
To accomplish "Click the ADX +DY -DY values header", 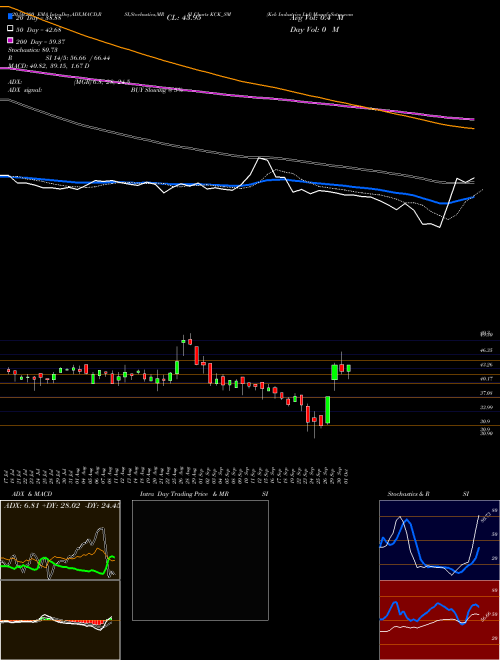I will tap(61, 506).
